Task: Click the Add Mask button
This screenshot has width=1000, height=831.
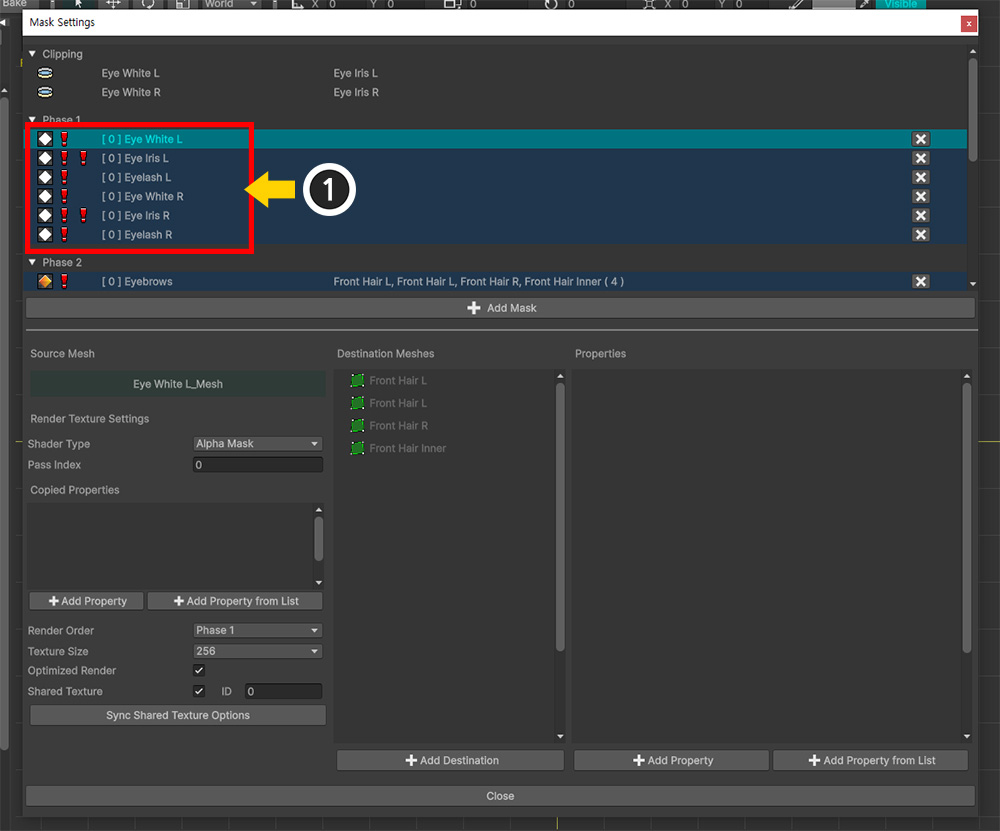Action: (x=500, y=308)
